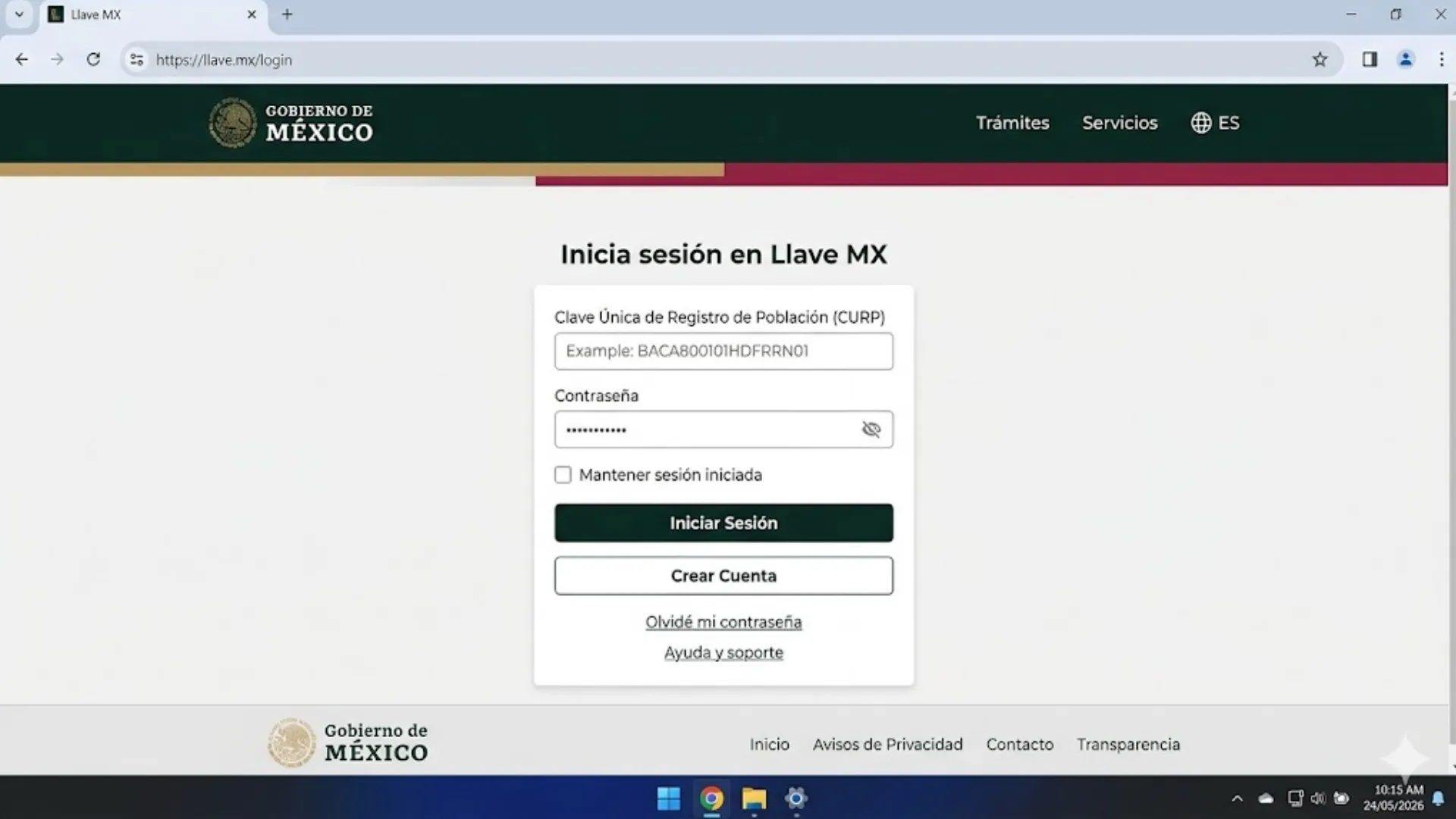Click the Chrome taskbar icon

(711, 799)
